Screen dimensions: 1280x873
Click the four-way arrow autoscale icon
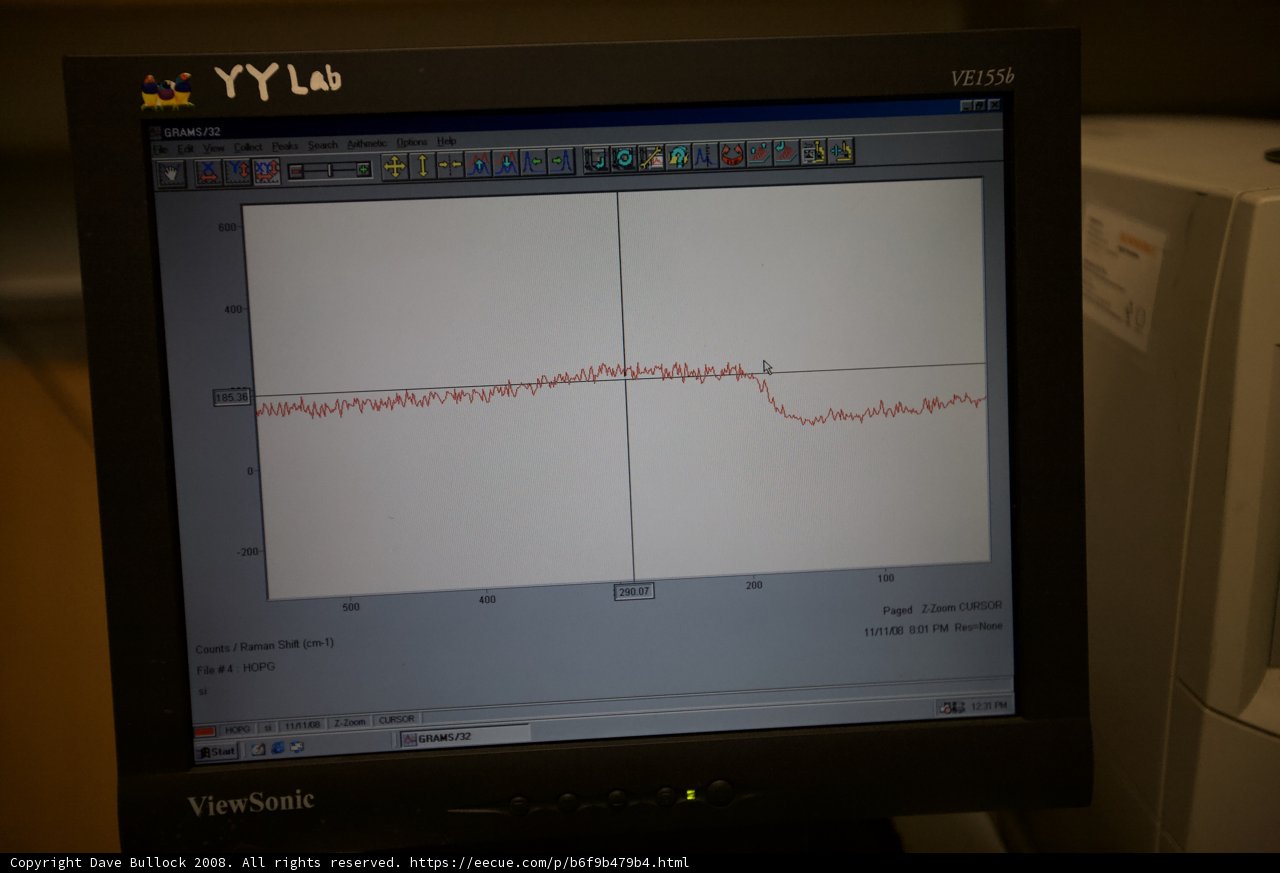[395, 166]
